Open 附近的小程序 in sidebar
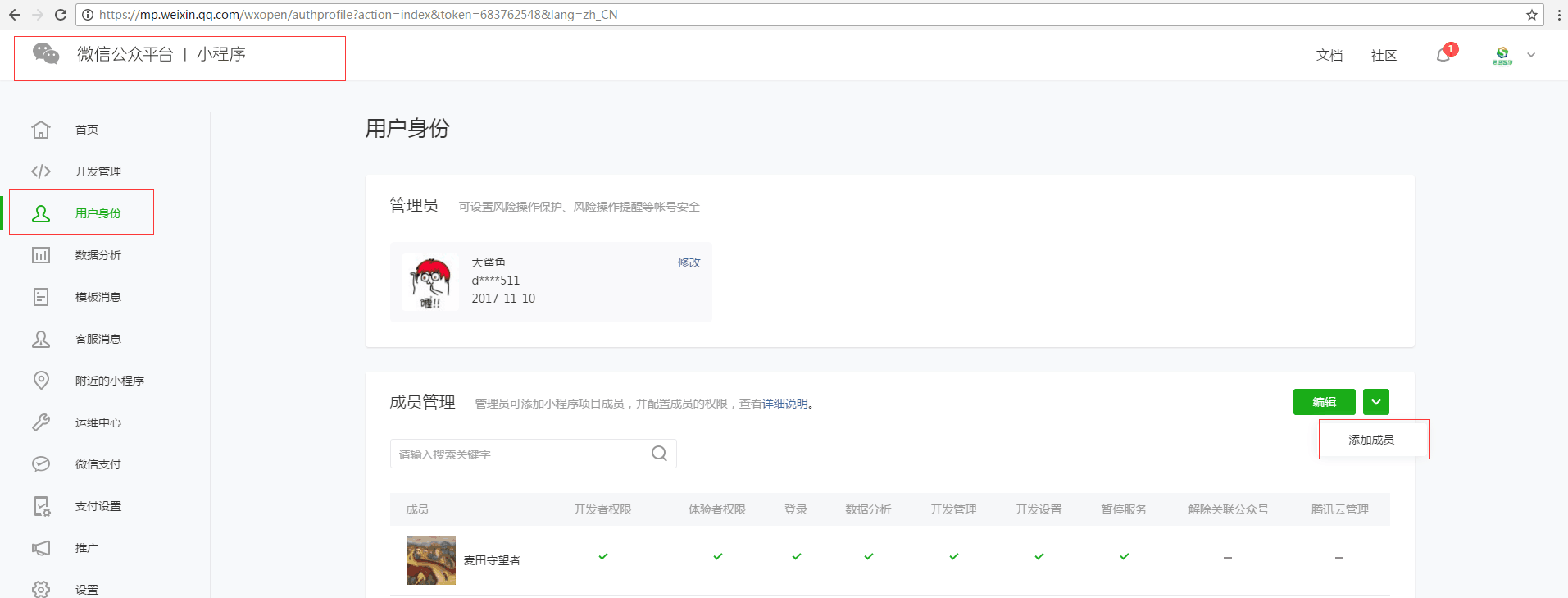1568x598 pixels. 109,381
